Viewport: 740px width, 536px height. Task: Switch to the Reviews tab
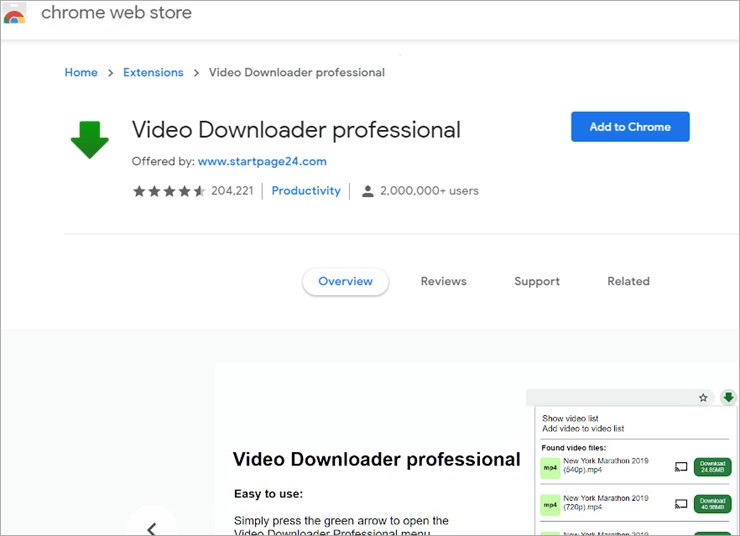pos(444,281)
